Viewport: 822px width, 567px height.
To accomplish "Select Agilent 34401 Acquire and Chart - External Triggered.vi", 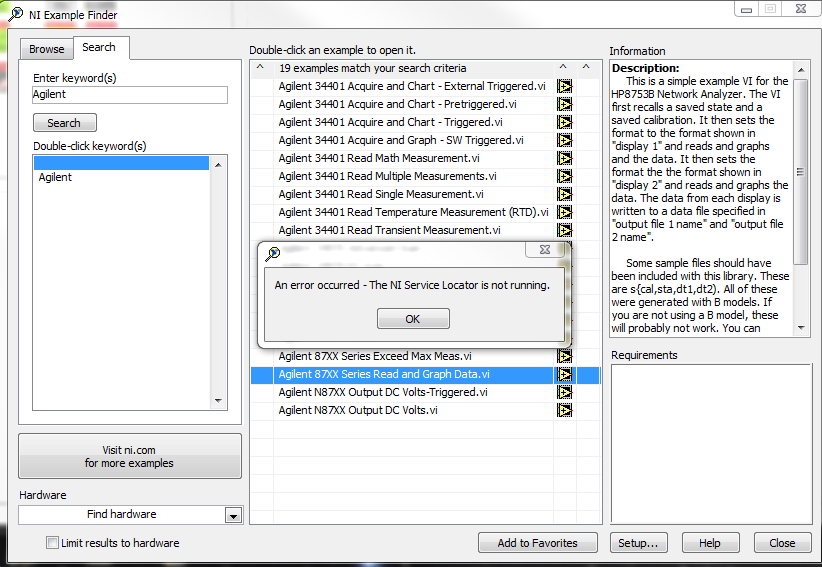I will click(x=412, y=86).
